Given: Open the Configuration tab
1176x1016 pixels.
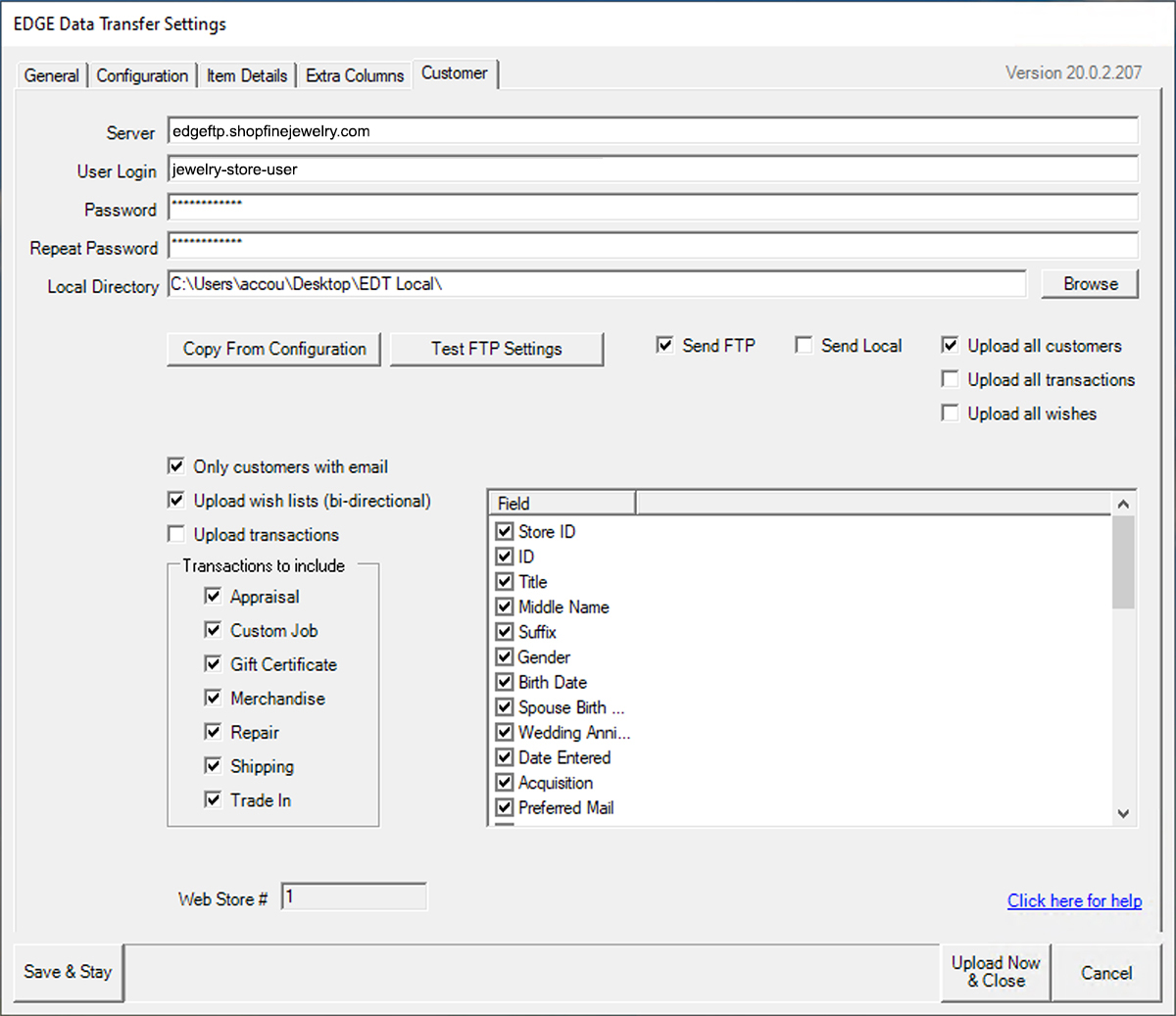Looking at the screenshot, I should click(142, 75).
